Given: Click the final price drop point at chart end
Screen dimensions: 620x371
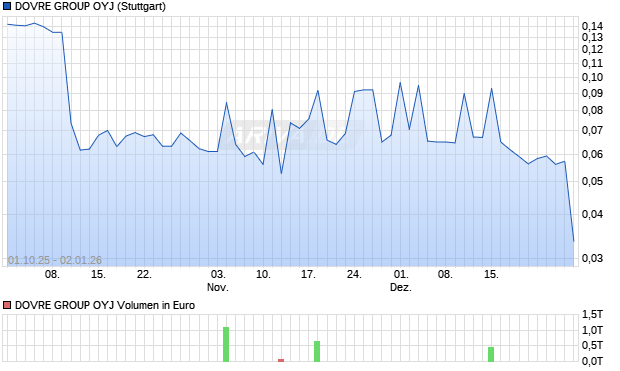Looking at the screenshot, I should tap(574, 241).
